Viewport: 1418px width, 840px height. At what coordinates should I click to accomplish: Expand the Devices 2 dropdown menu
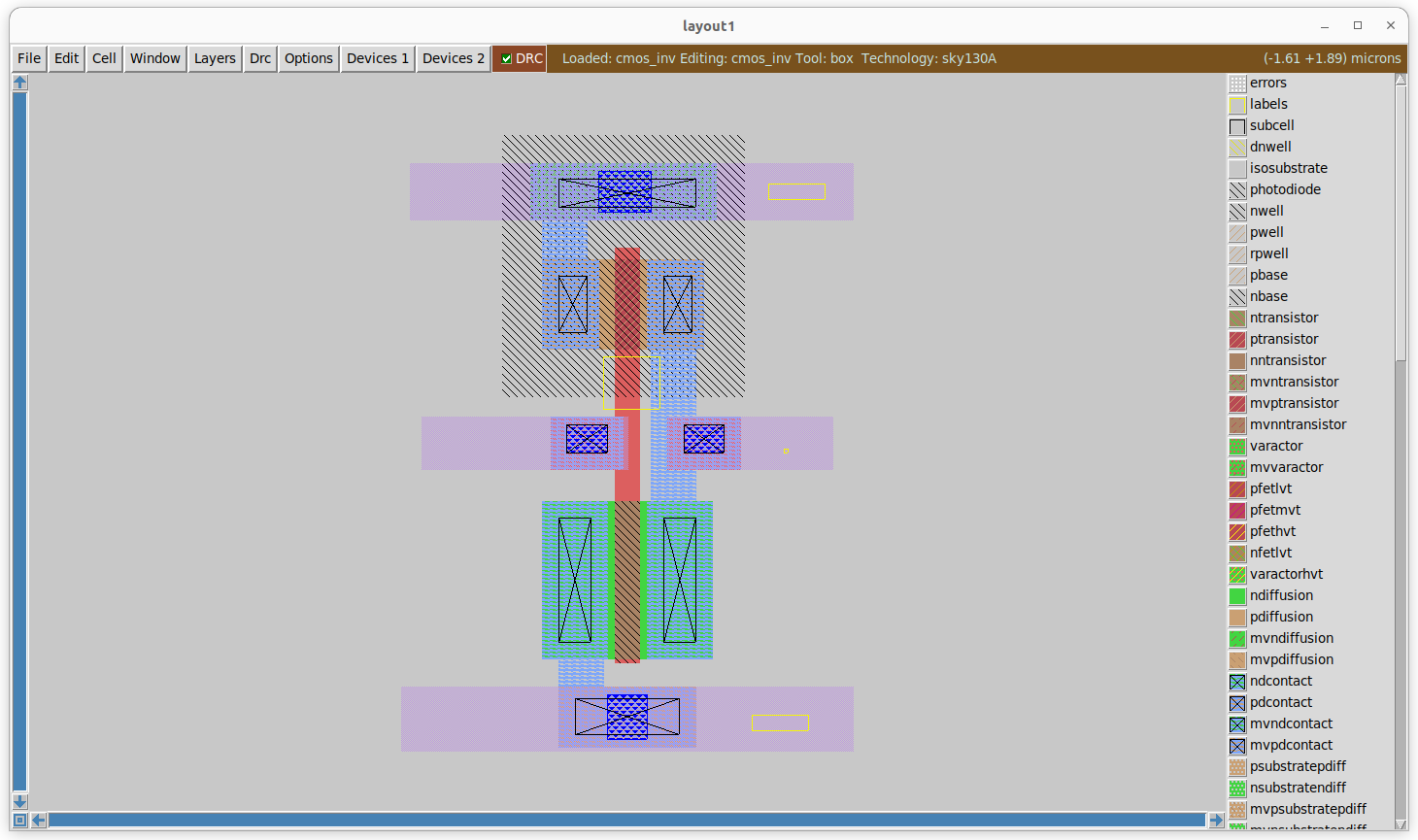[453, 58]
